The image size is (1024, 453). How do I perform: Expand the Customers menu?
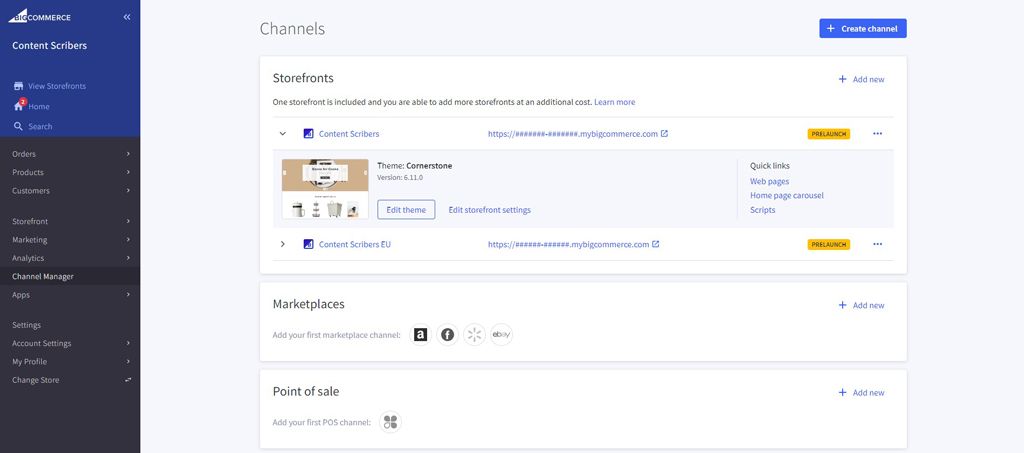(70, 191)
